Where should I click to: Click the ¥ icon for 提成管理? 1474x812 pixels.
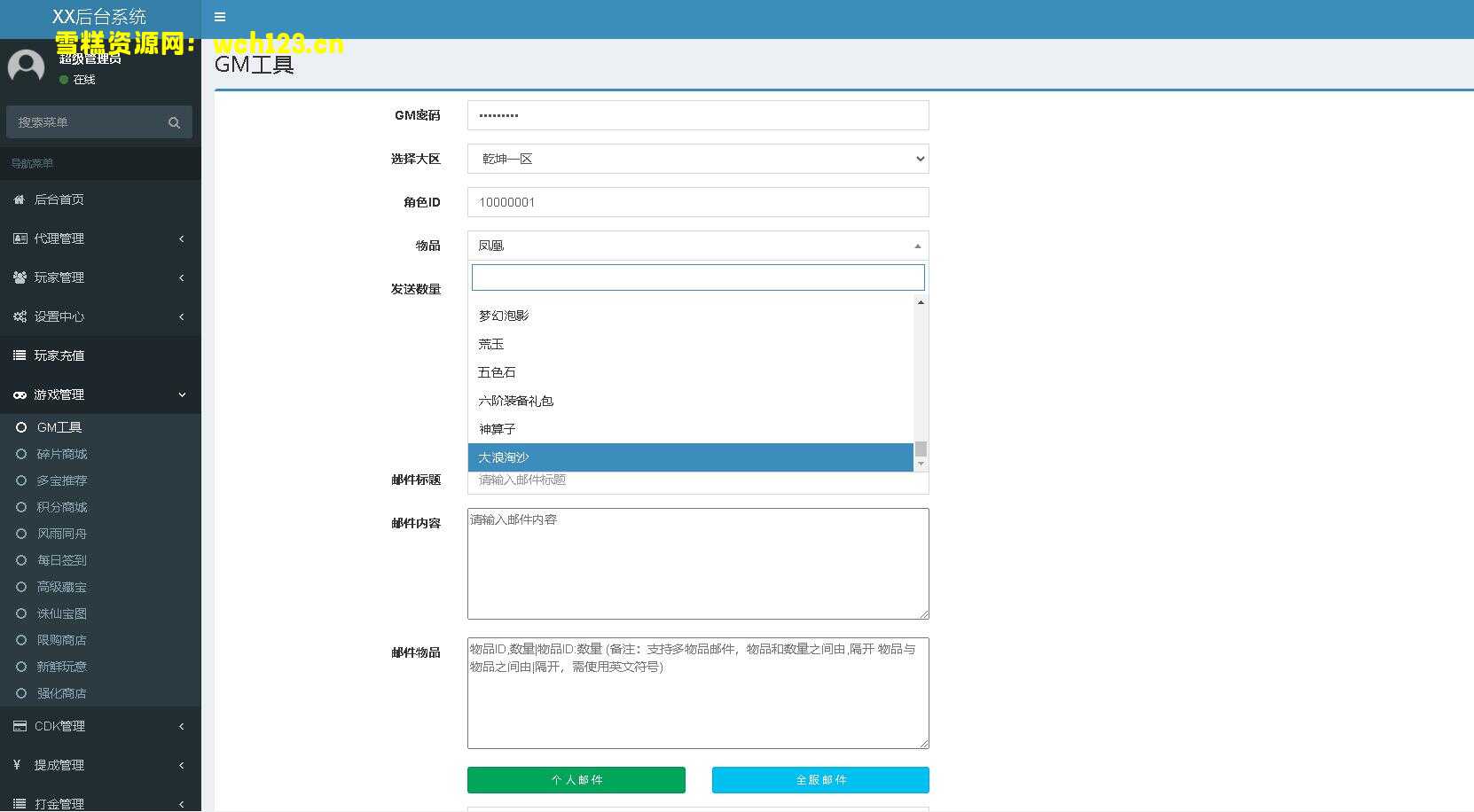pos(20,765)
